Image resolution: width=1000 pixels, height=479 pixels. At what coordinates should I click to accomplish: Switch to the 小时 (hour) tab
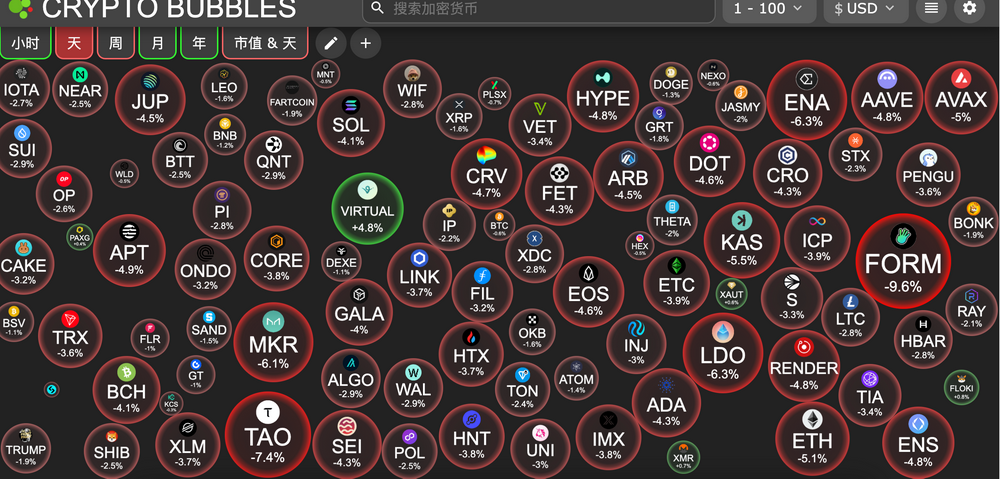[x=26, y=43]
